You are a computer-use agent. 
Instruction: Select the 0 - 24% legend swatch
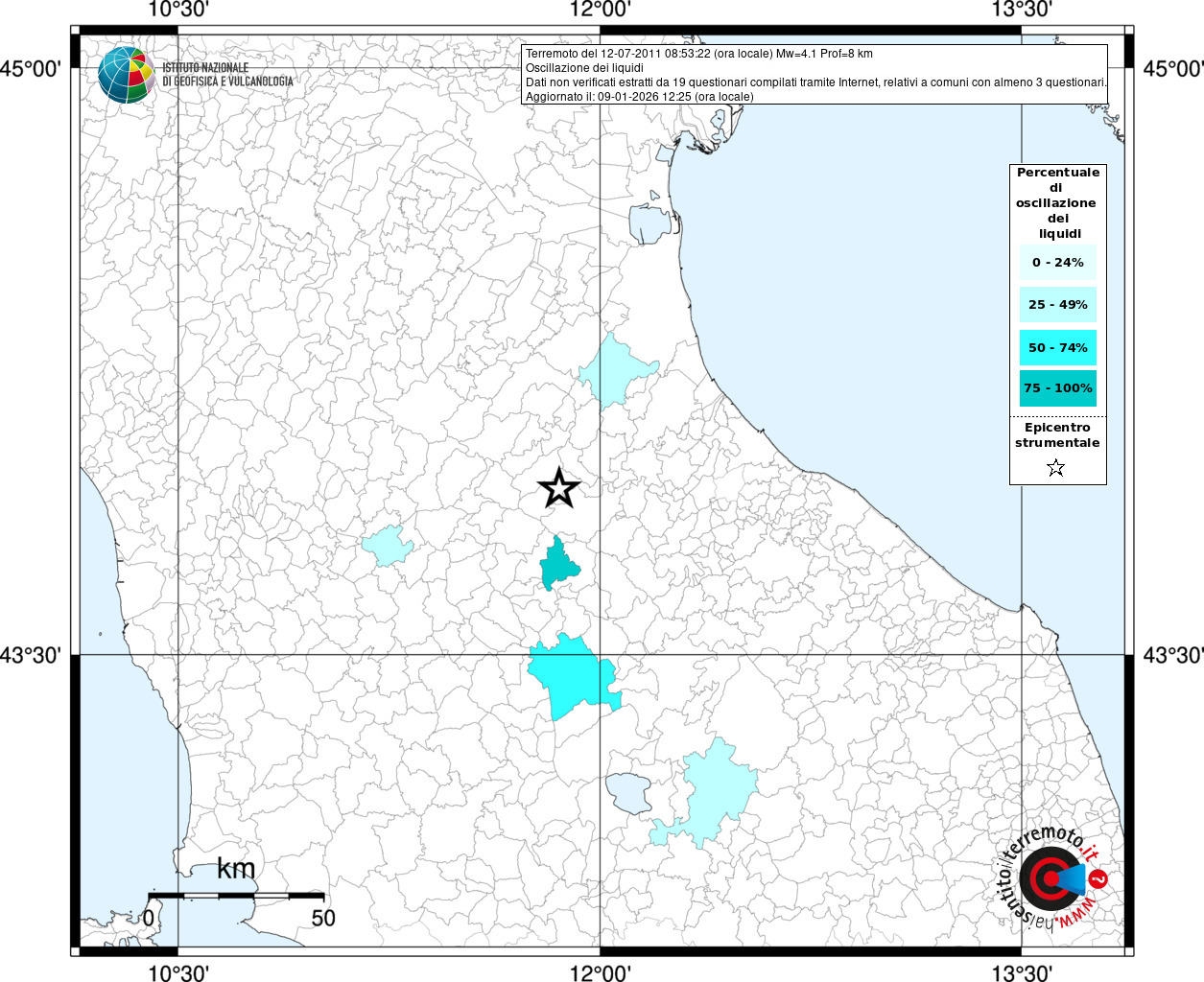click(1057, 263)
